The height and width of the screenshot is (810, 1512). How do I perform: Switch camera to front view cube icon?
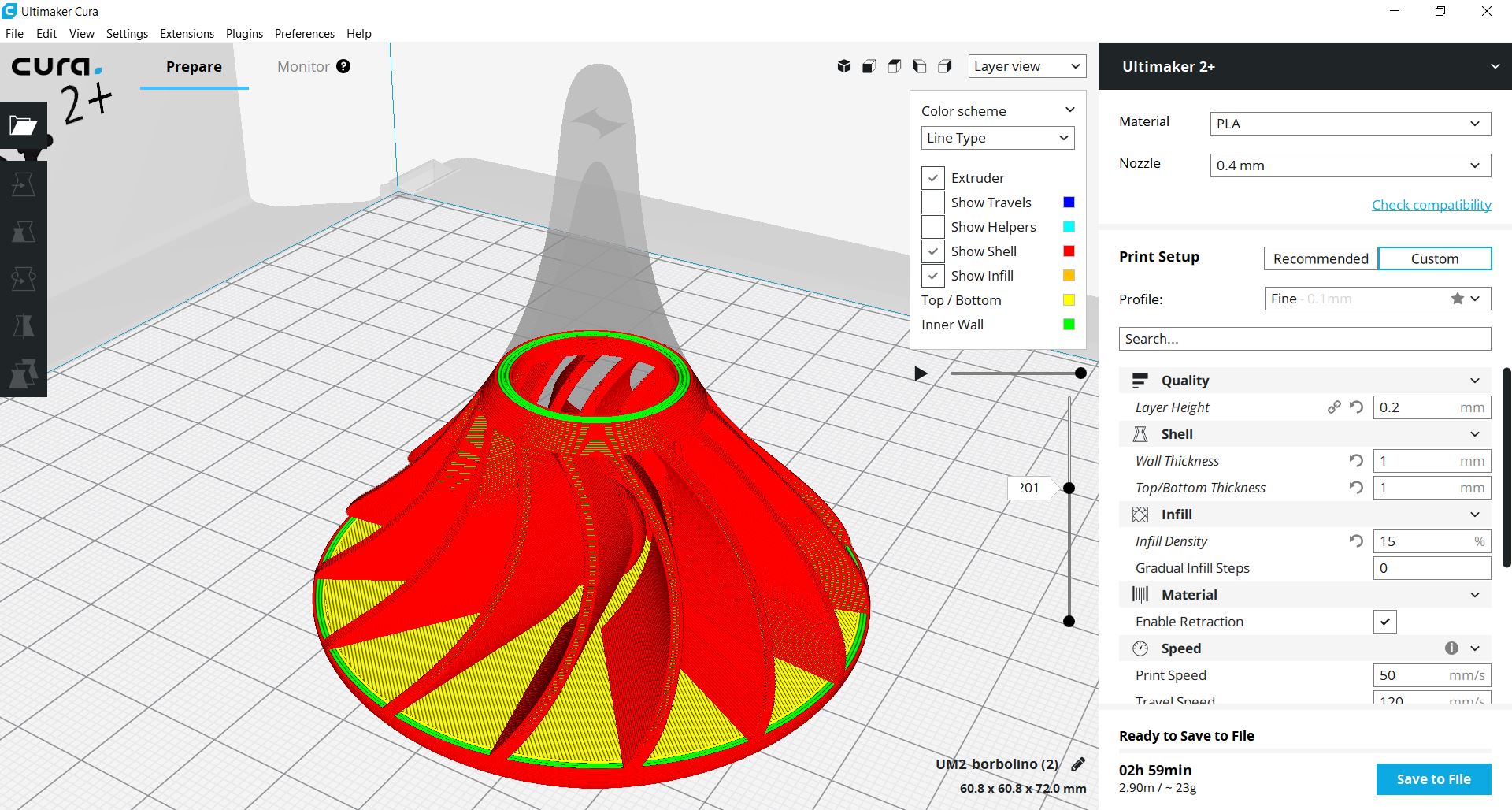click(x=869, y=66)
